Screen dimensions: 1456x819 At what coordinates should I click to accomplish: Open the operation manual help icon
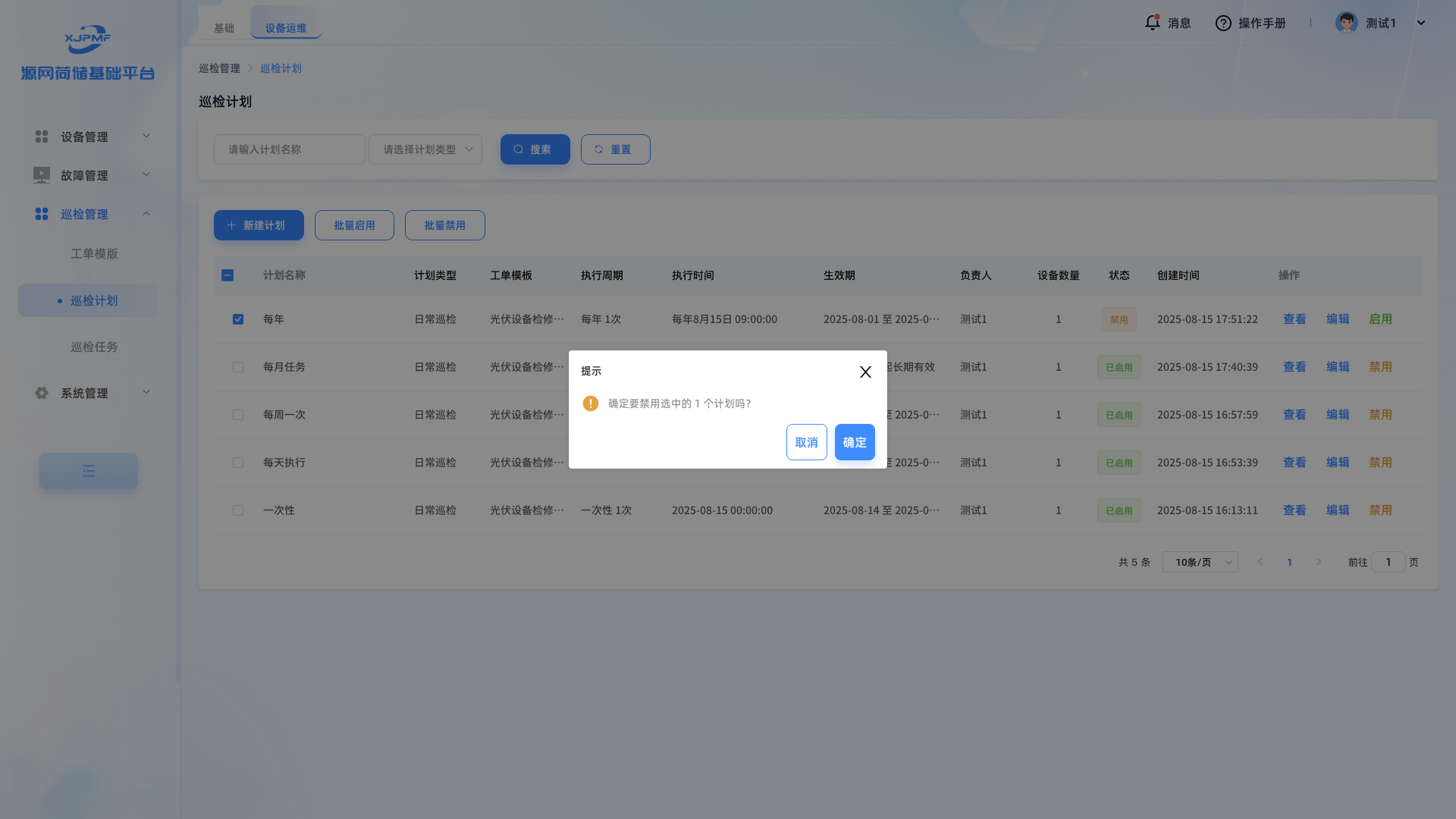click(1223, 24)
